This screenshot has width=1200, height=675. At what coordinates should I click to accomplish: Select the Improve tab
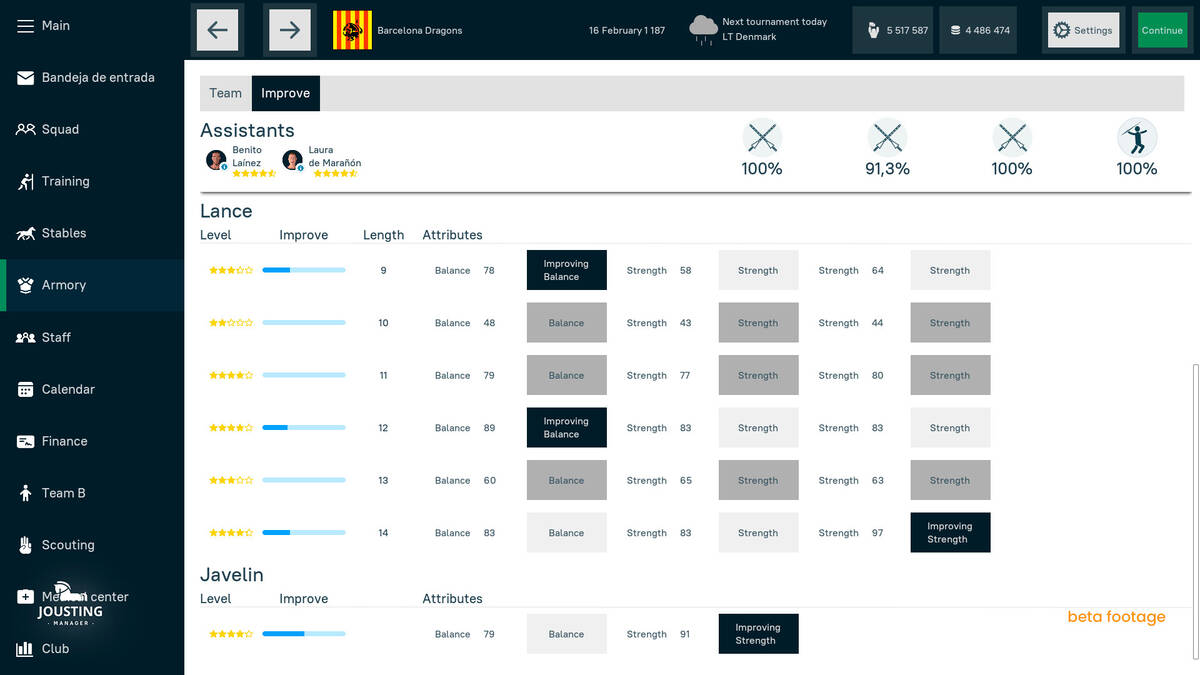point(286,93)
